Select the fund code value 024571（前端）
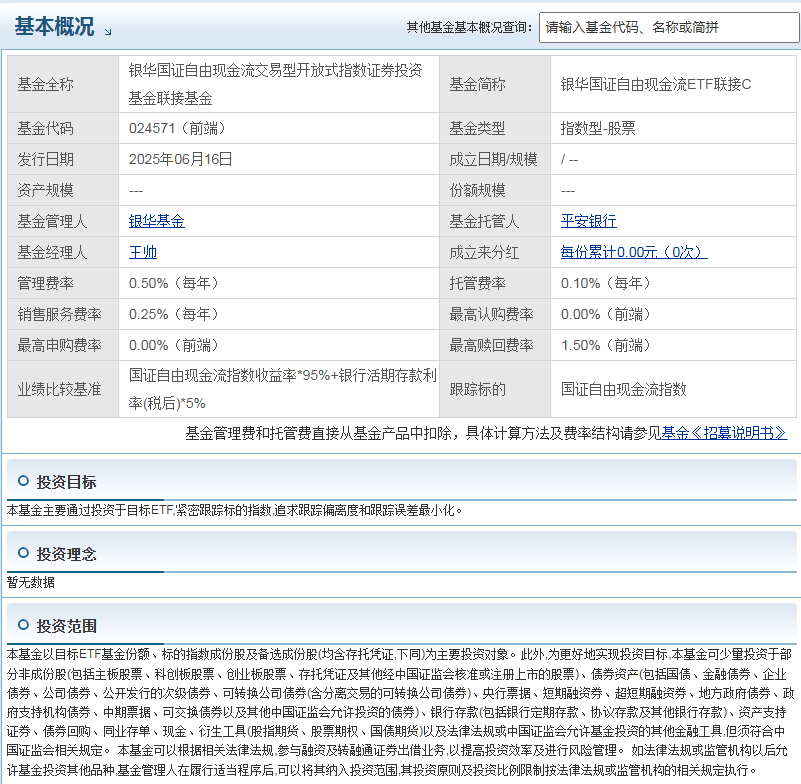Image resolution: width=801 pixels, height=784 pixels. [177, 128]
